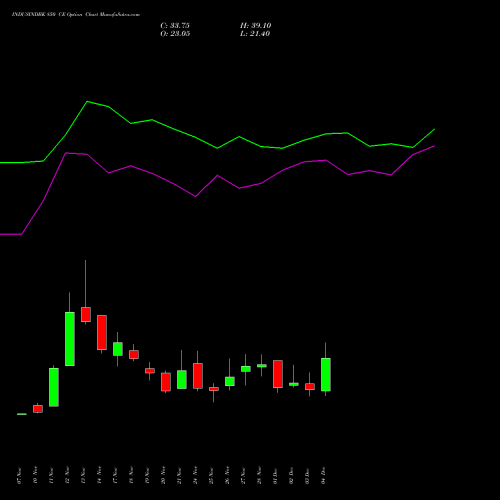
Task: Click the 14 Nov date label
Action: tap(99, 476)
